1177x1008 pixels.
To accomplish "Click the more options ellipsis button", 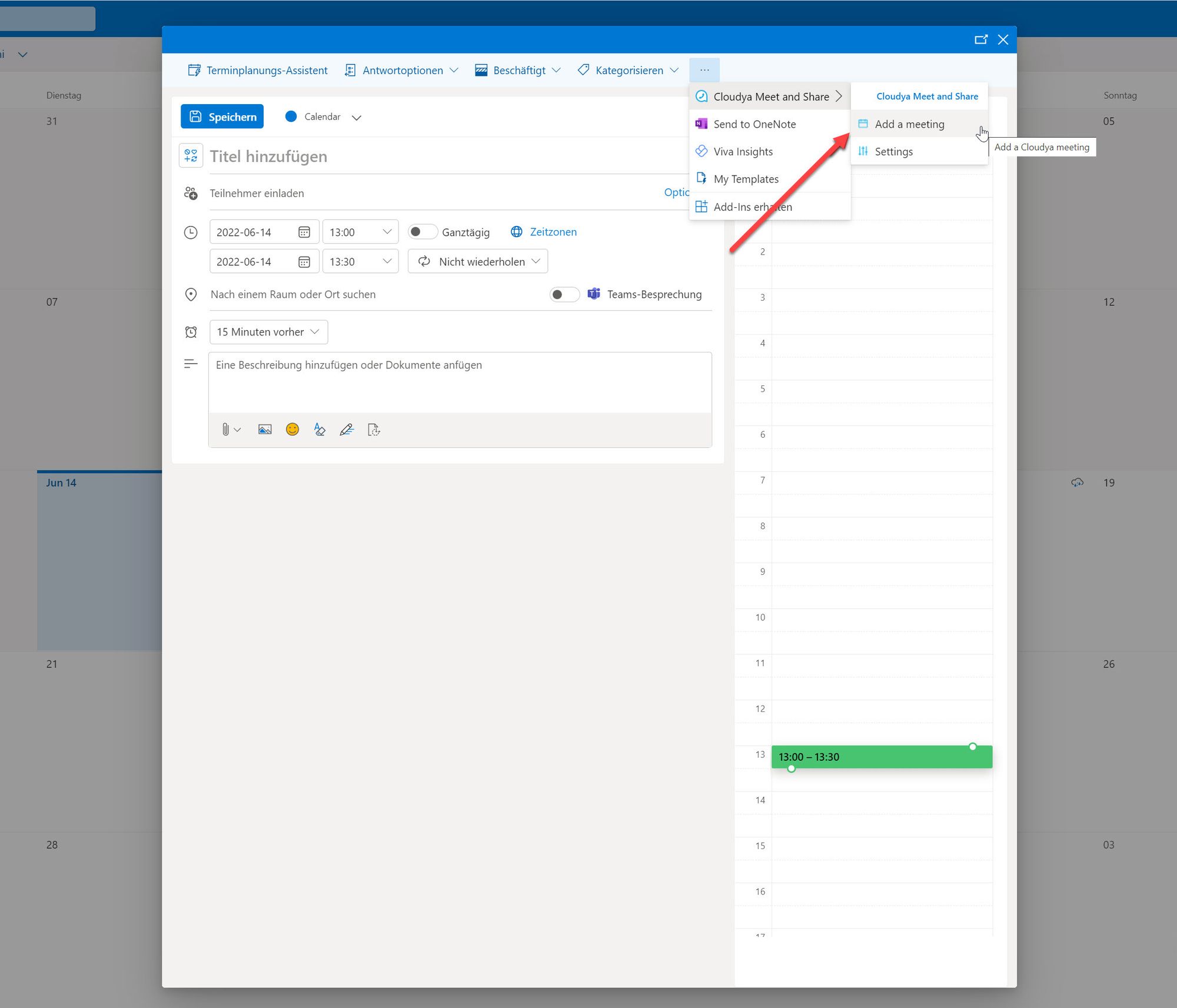I will (x=704, y=70).
